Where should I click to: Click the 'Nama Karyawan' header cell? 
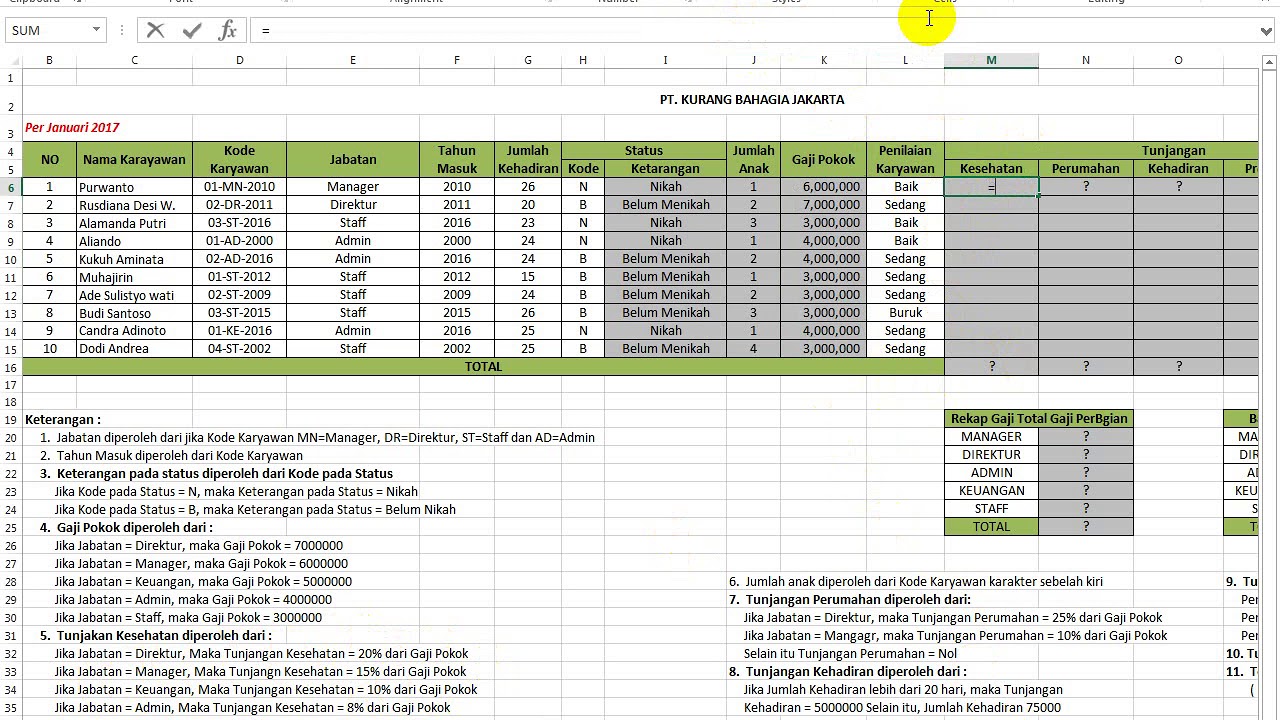point(134,160)
